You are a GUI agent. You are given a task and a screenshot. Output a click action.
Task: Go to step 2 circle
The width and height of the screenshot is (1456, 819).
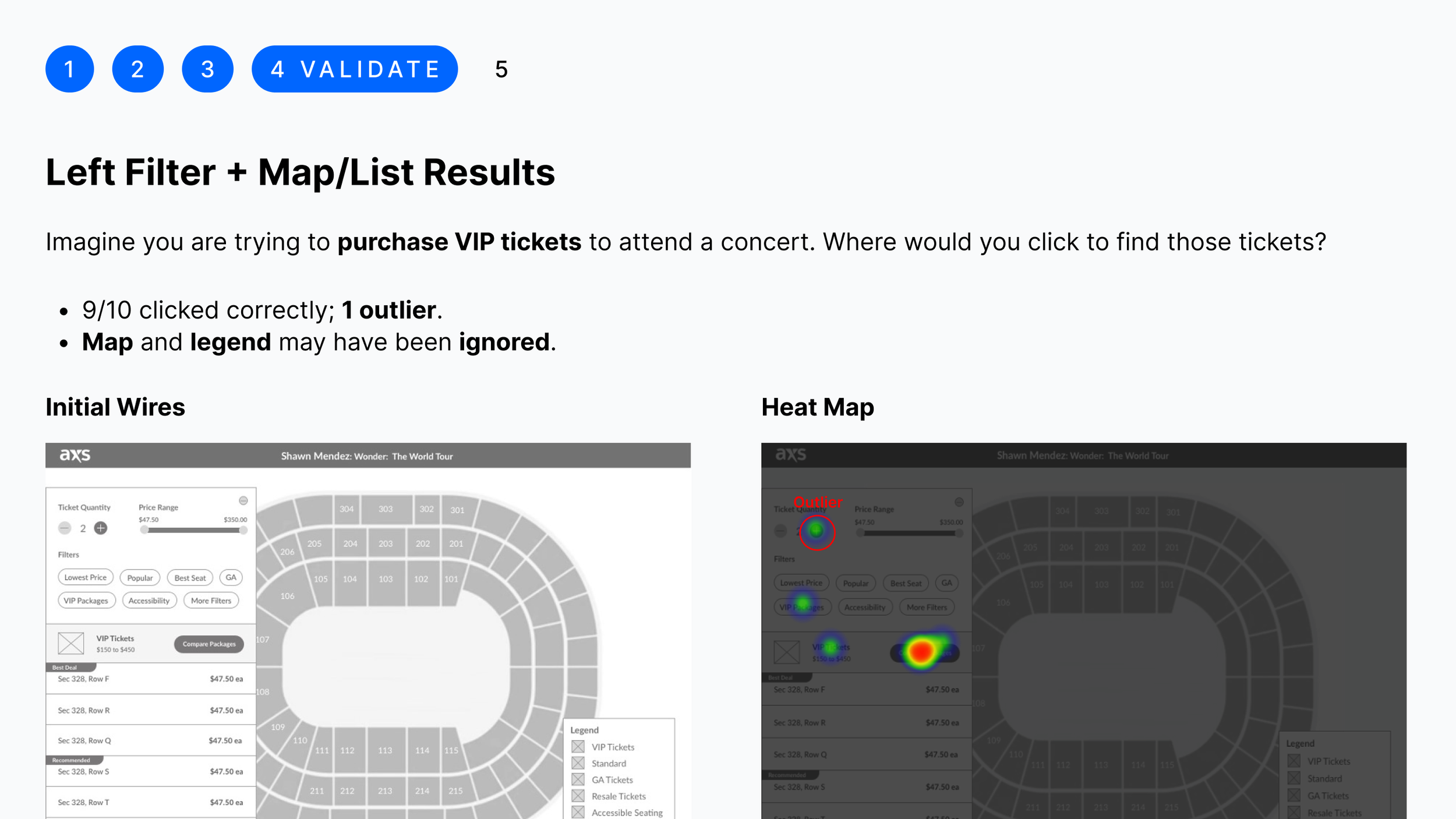coord(138,69)
